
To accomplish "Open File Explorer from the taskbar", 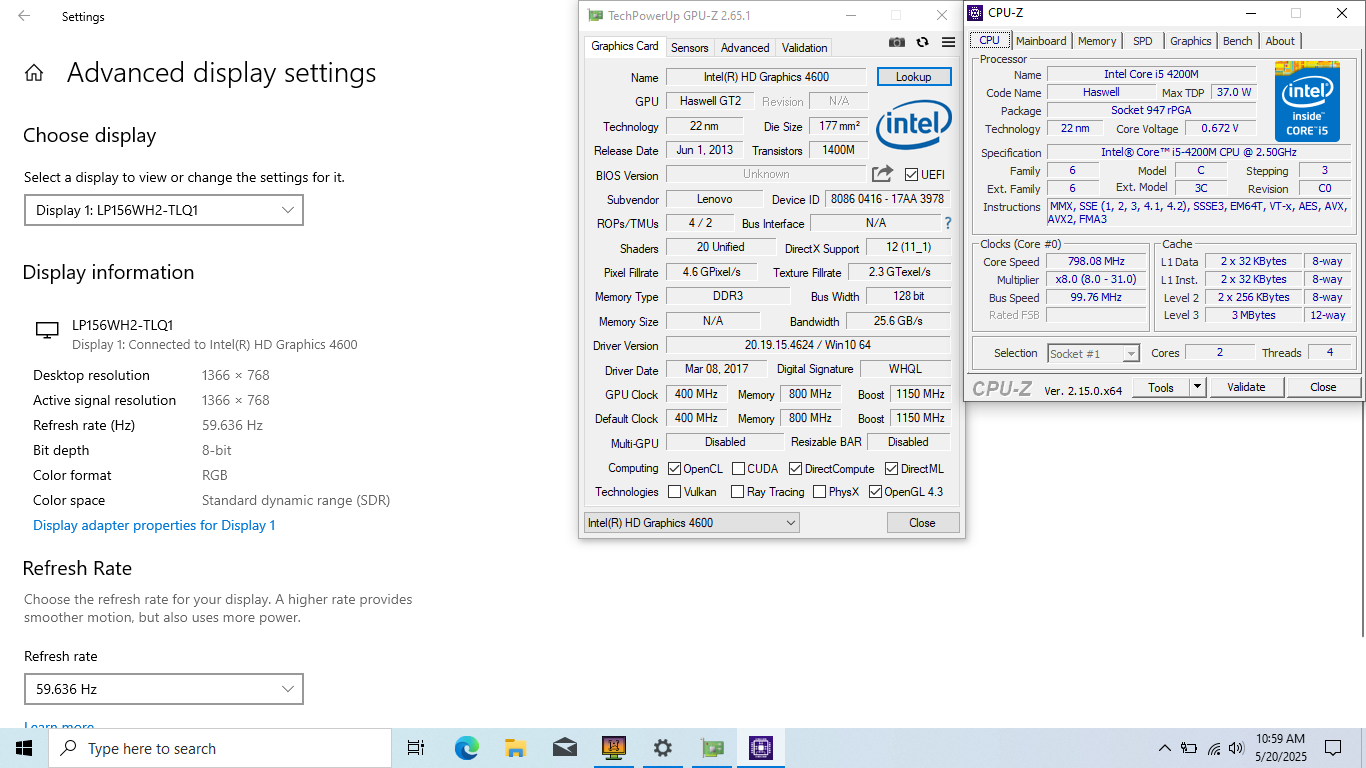I will (515, 748).
